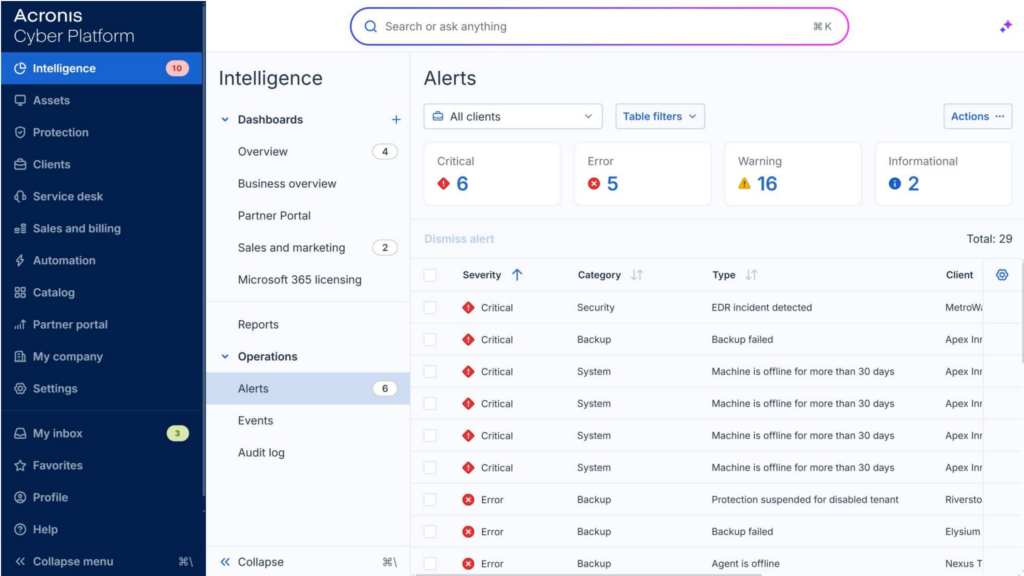
Task: Sort by Severity using arrow icon
Action: 517,275
